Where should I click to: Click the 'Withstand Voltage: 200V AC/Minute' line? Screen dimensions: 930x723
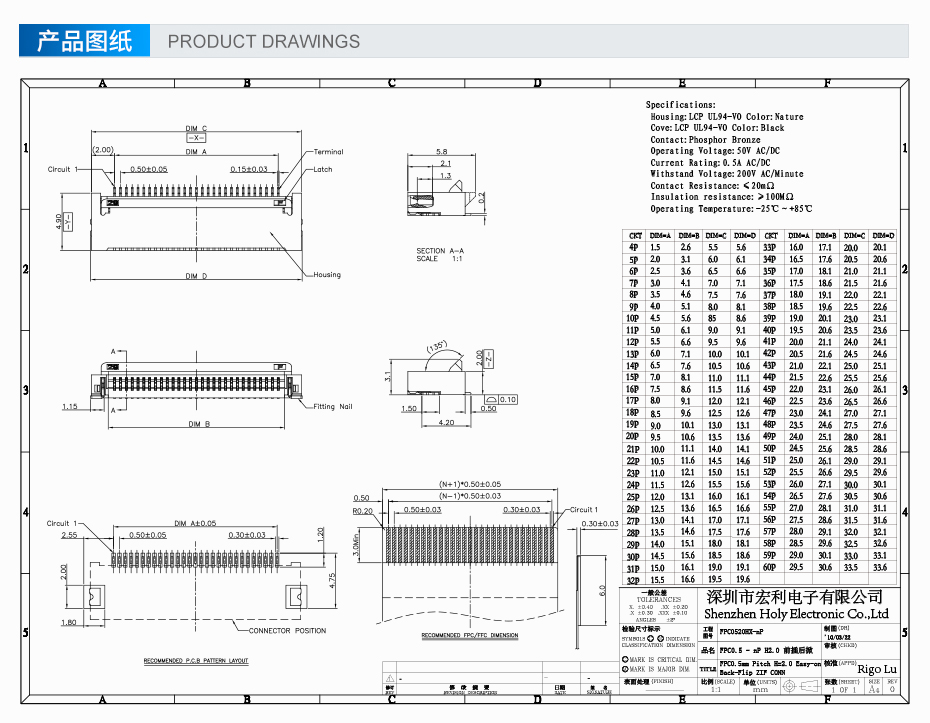tap(727, 174)
